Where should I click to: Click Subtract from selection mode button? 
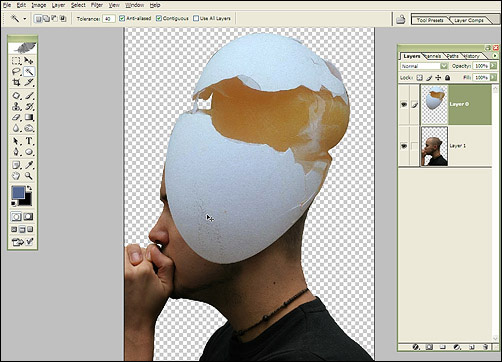click(x=54, y=19)
